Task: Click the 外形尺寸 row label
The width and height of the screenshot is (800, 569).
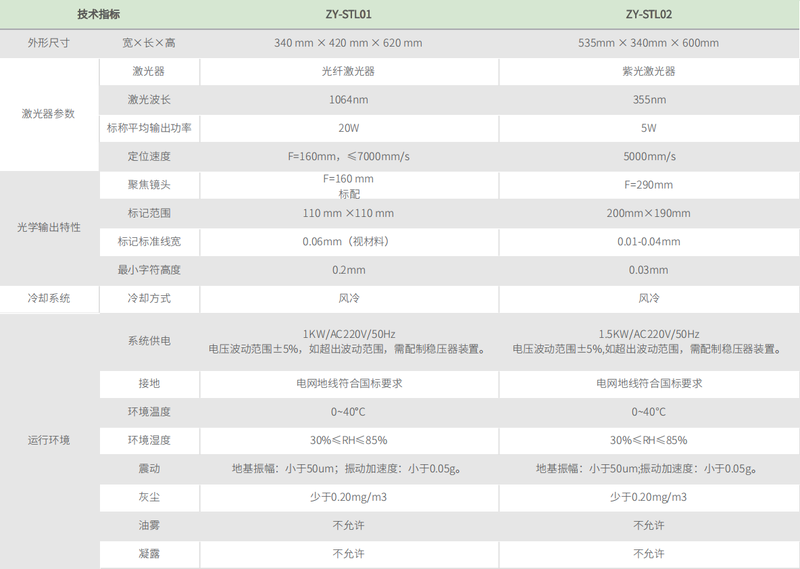Action: click(49, 43)
